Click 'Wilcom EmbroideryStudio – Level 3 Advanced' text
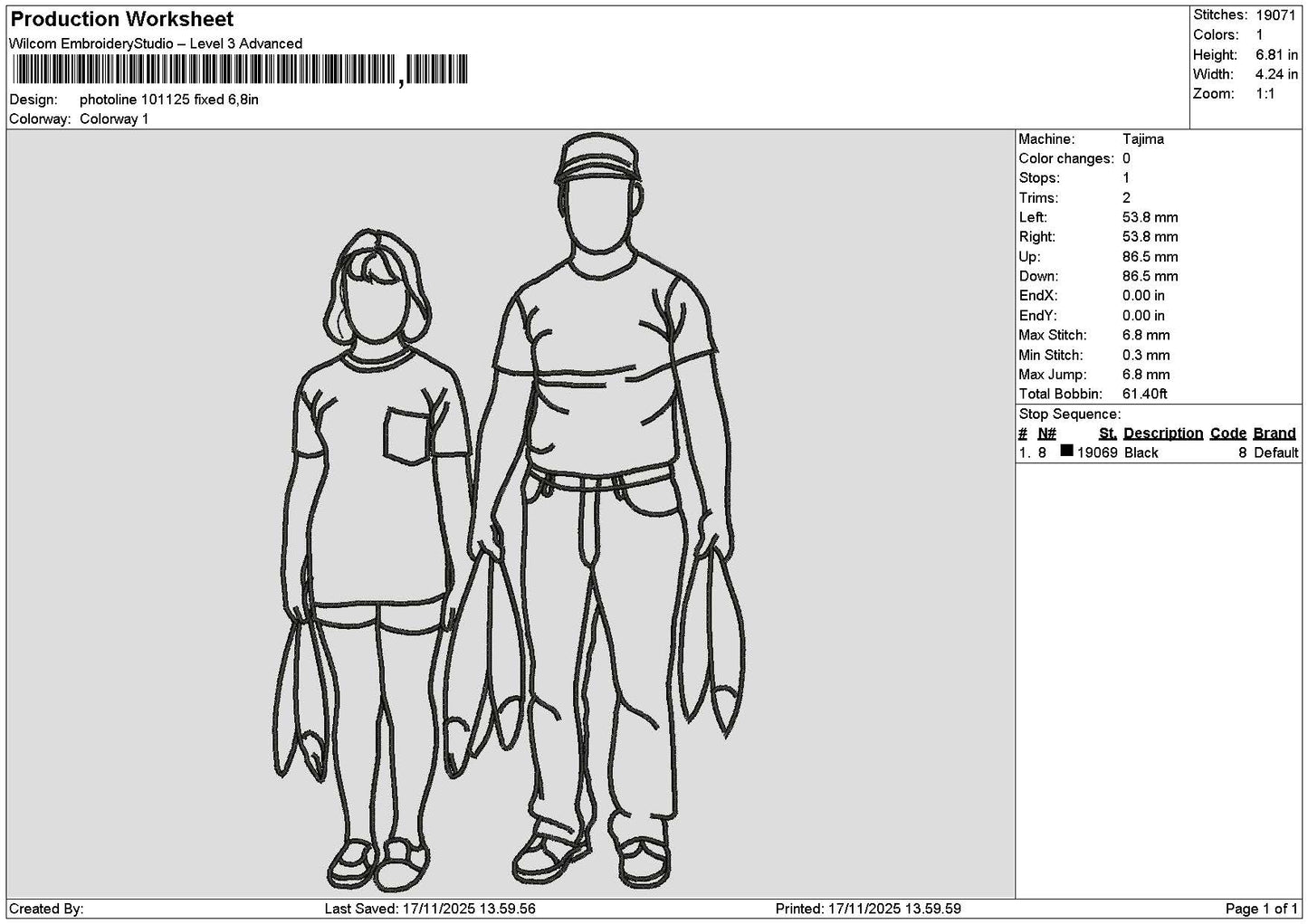 point(156,43)
